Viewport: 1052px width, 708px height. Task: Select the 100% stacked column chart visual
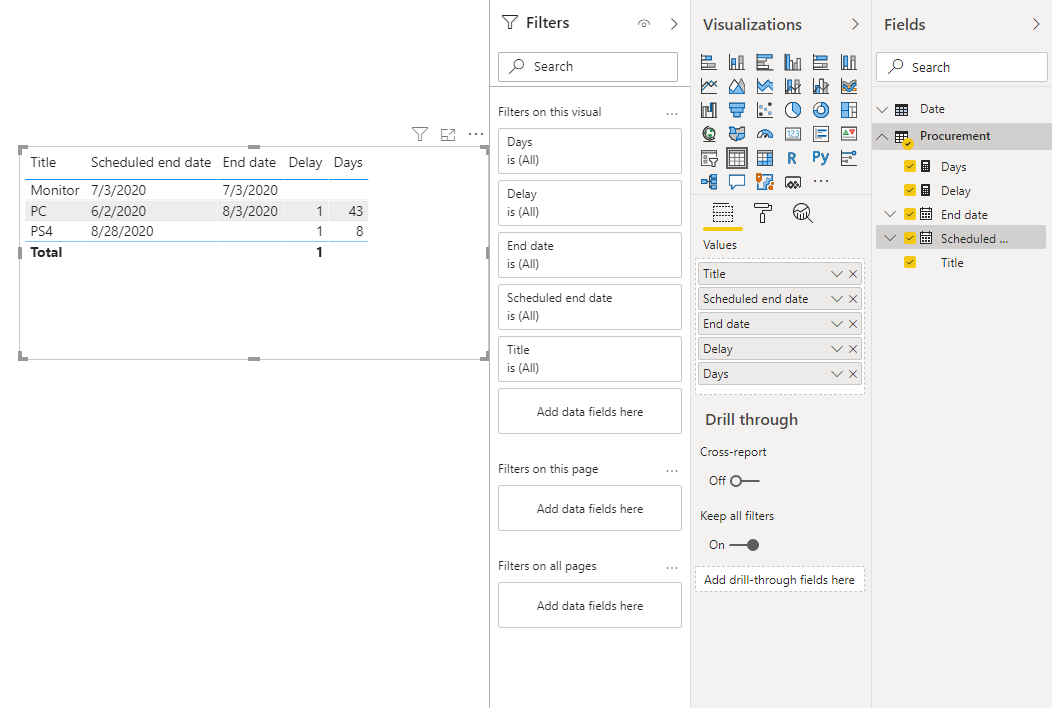click(x=849, y=62)
